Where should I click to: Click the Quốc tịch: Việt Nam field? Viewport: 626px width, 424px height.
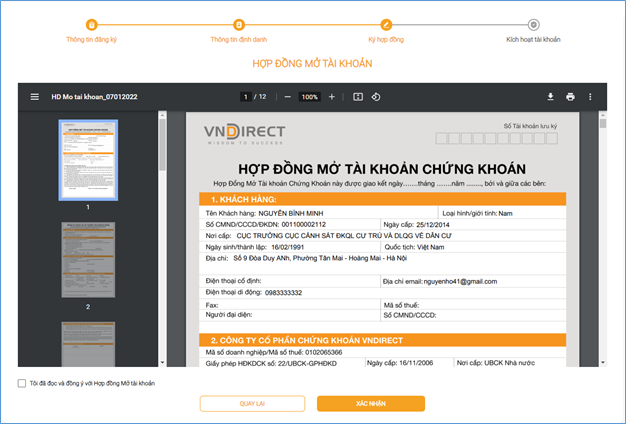click(x=414, y=247)
